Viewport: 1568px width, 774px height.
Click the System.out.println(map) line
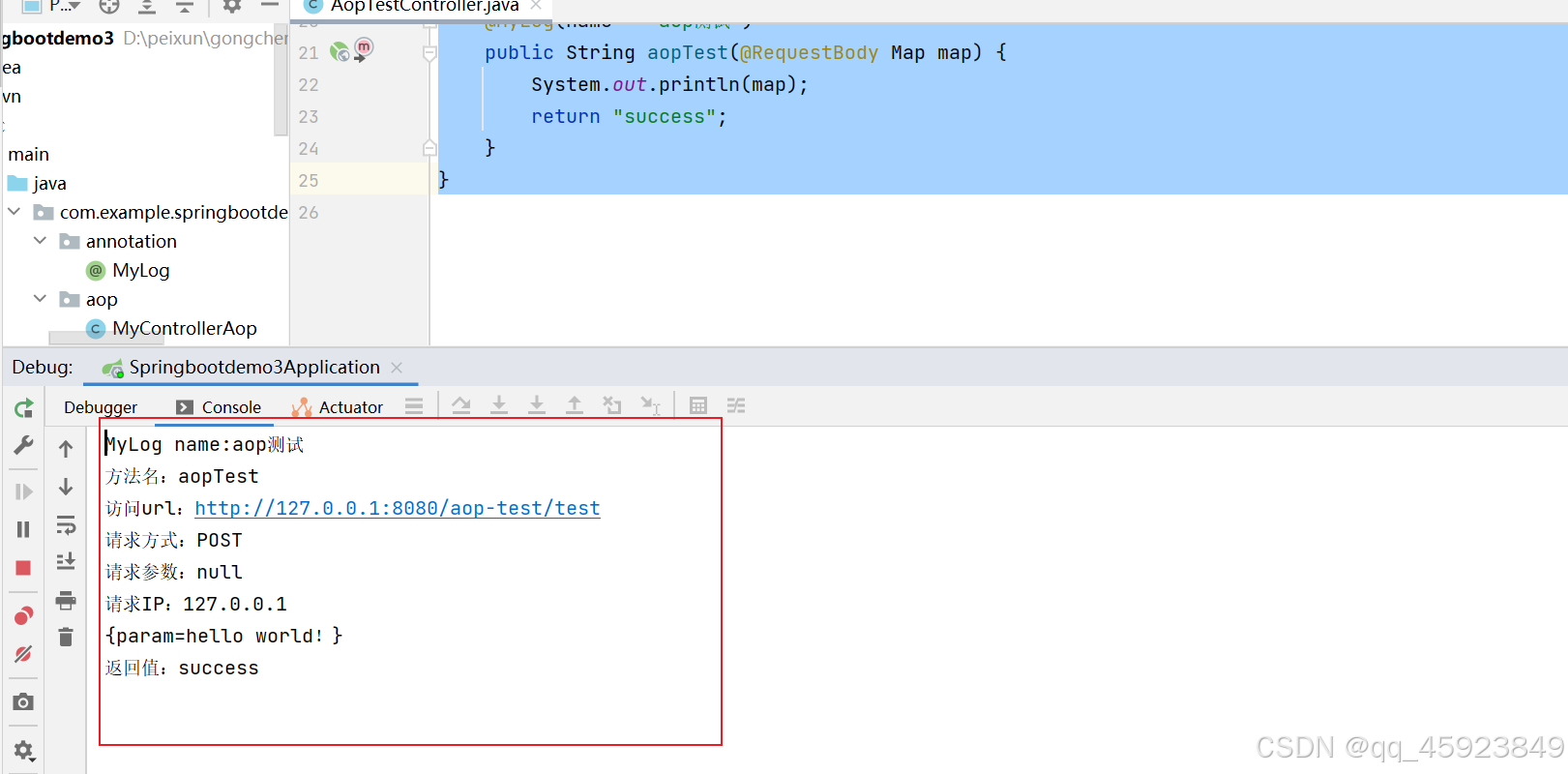(x=669, y=84)
